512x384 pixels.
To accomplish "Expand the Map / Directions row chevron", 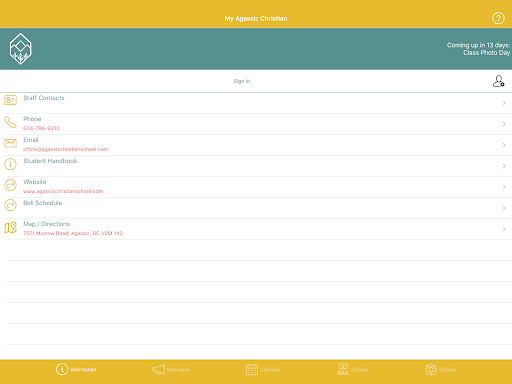I will click(504, 229).
